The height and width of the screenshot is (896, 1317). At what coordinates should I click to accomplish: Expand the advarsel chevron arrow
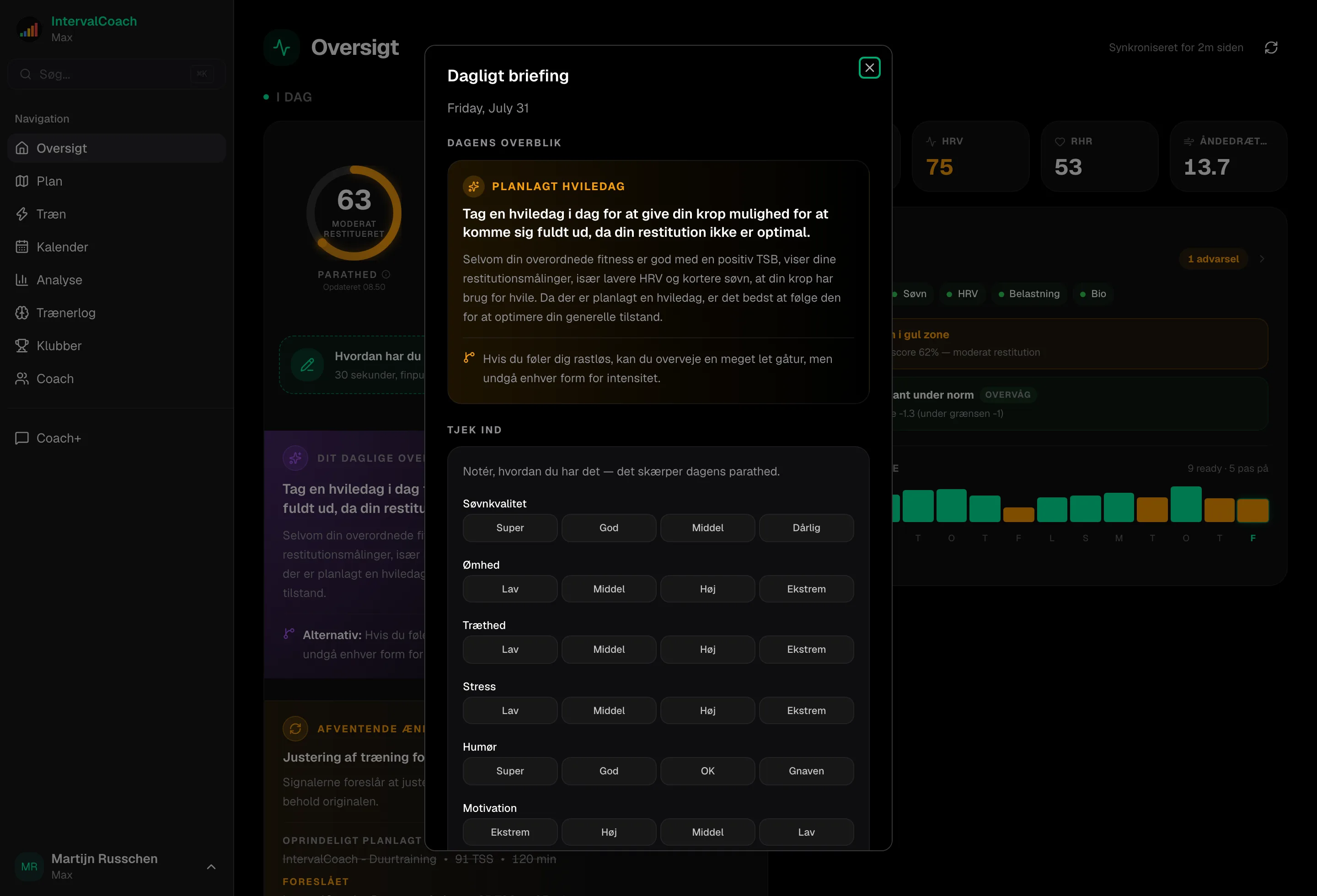tap(1262, 259)
